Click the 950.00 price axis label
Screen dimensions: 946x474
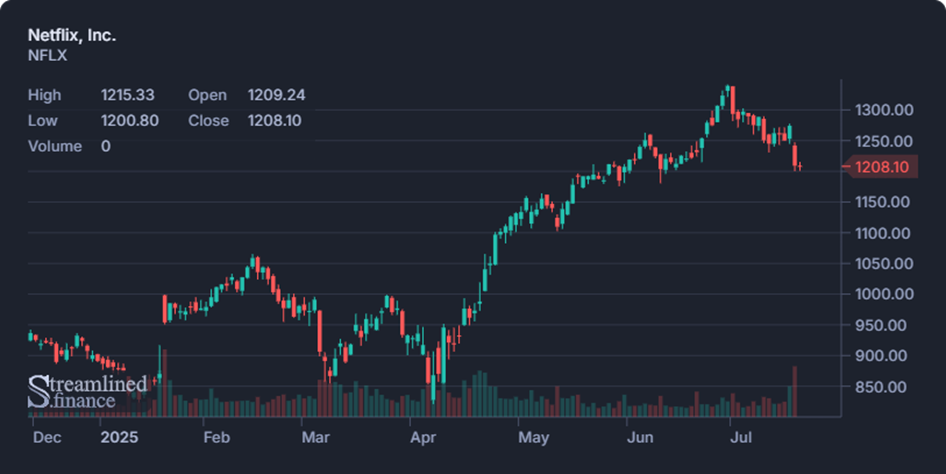point(881,326)
